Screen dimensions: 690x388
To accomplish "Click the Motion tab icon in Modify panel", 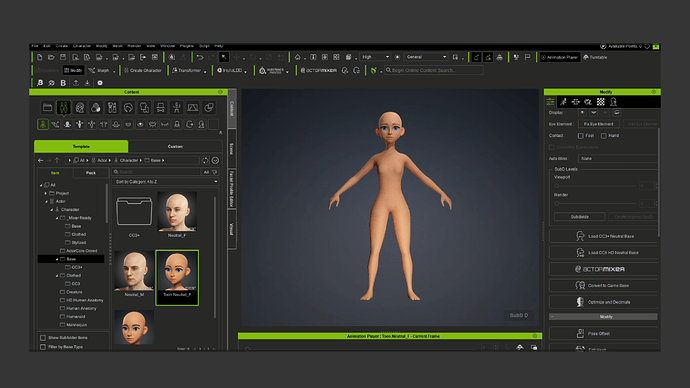I will (563, 102).
